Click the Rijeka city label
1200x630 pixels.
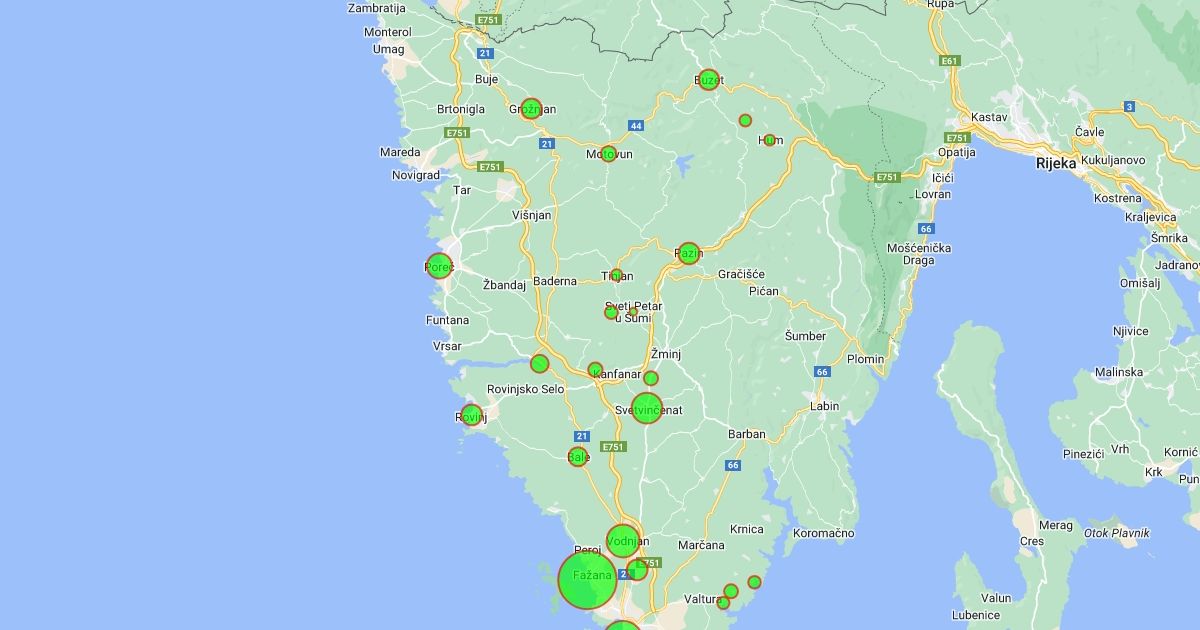(x=1056, y=163)
